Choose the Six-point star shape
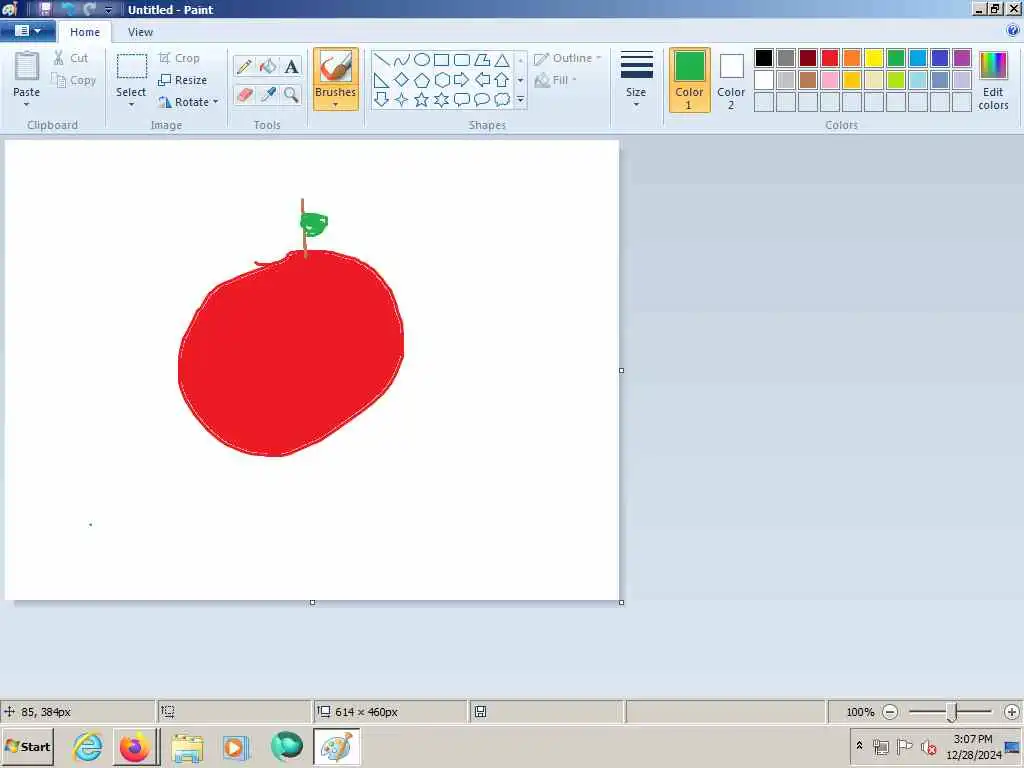The width and height of the screenshot is (1024, 768). coord(441,99)
